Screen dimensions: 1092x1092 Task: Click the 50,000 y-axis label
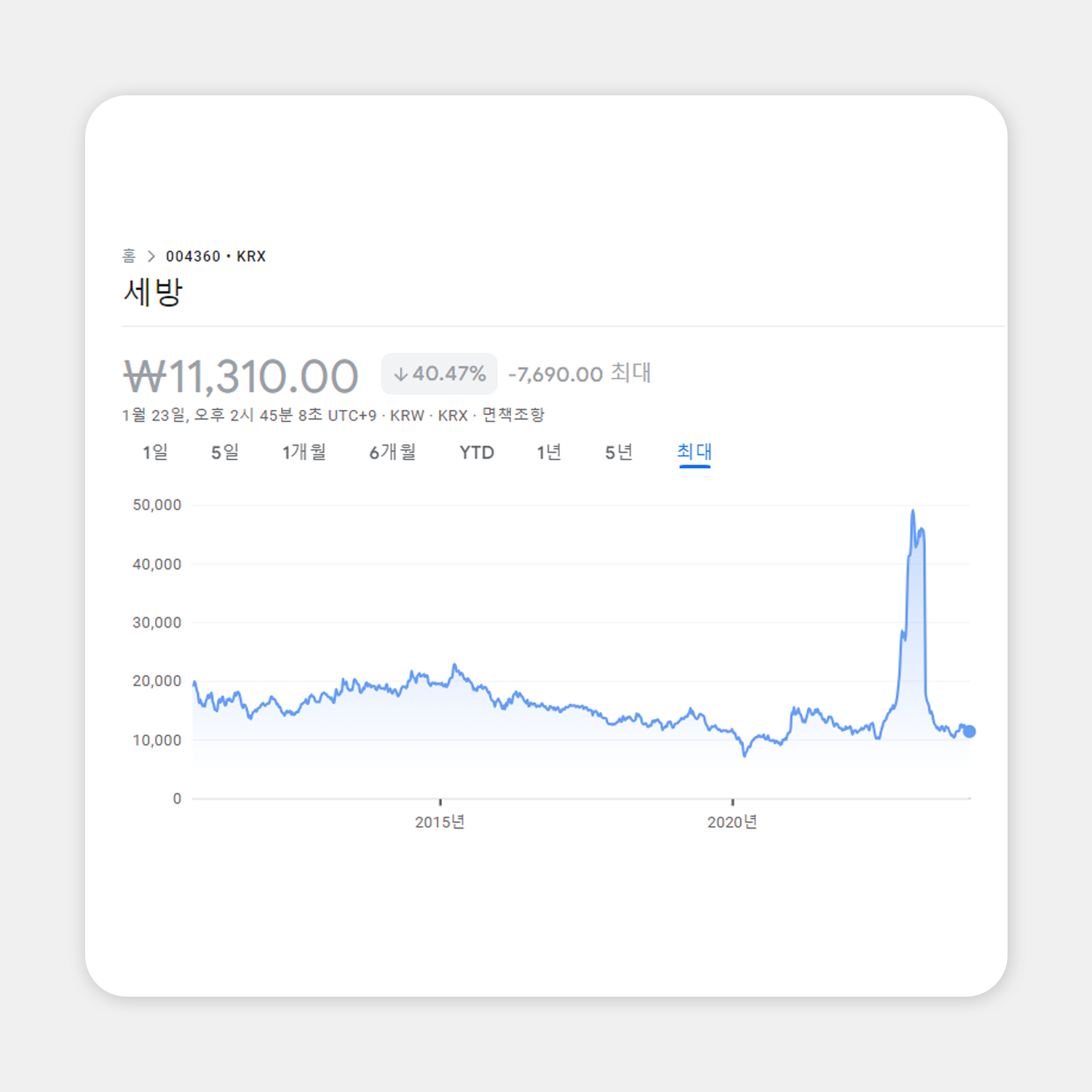pyautogui.click(x=157, y=505)
